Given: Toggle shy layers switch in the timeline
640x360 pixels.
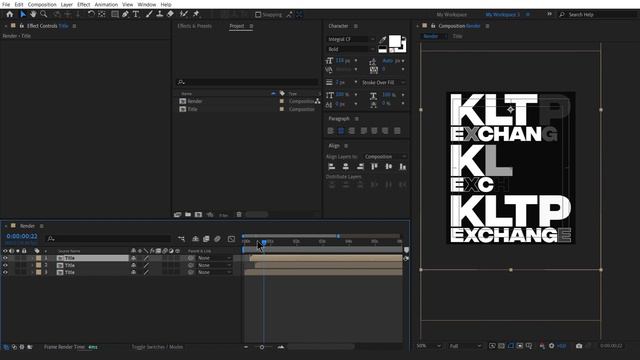Looking at the screenshot, I should coord(196,239).
